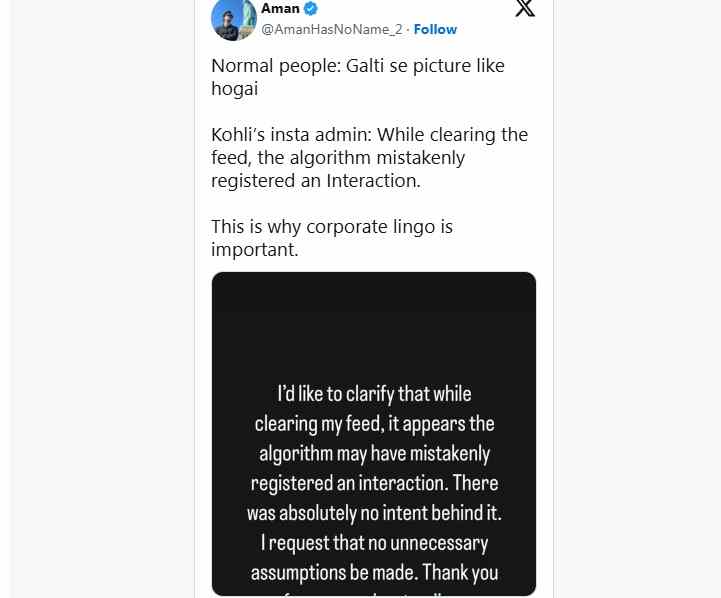This screenshot has height=598, width=721.
Task: Open the @AmanHasNoName_2 handle link
Action: [332, 29]
